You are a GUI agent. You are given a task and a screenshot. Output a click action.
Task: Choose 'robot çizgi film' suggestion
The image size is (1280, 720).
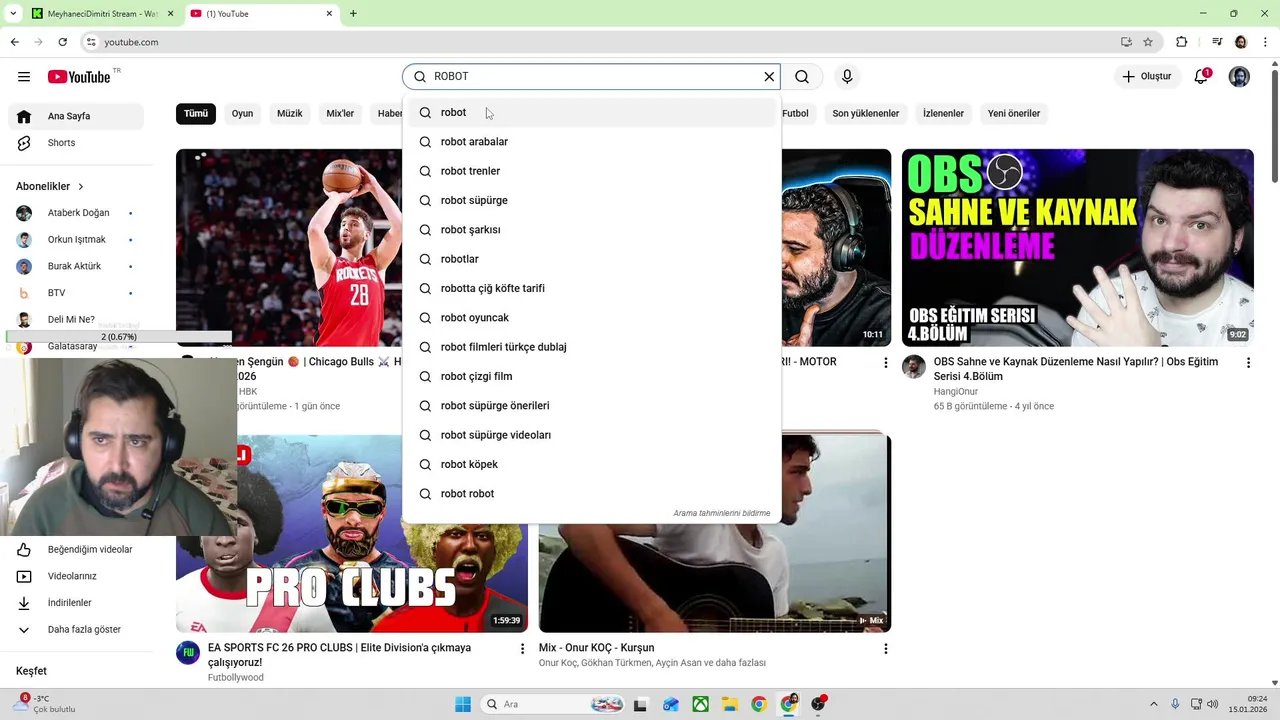[x=591, y=377]
